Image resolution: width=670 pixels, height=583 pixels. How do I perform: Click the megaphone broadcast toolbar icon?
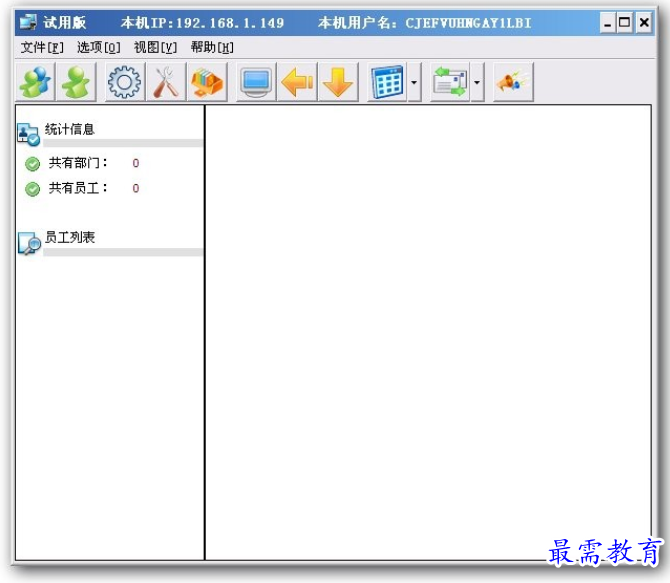point(513,82)
